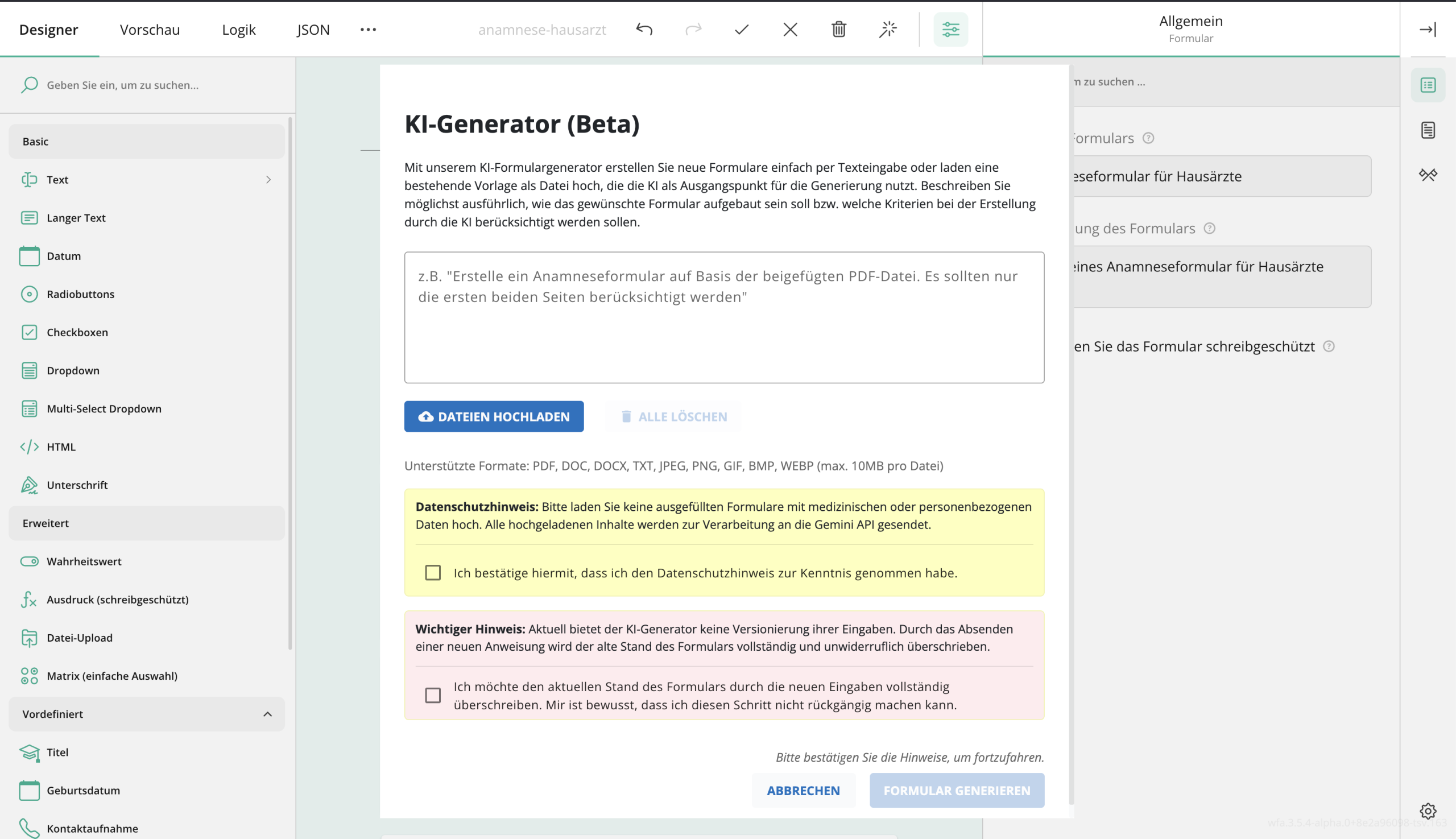
Task: Collapse the right panel with arrow icon
Action: (1427, 30)
